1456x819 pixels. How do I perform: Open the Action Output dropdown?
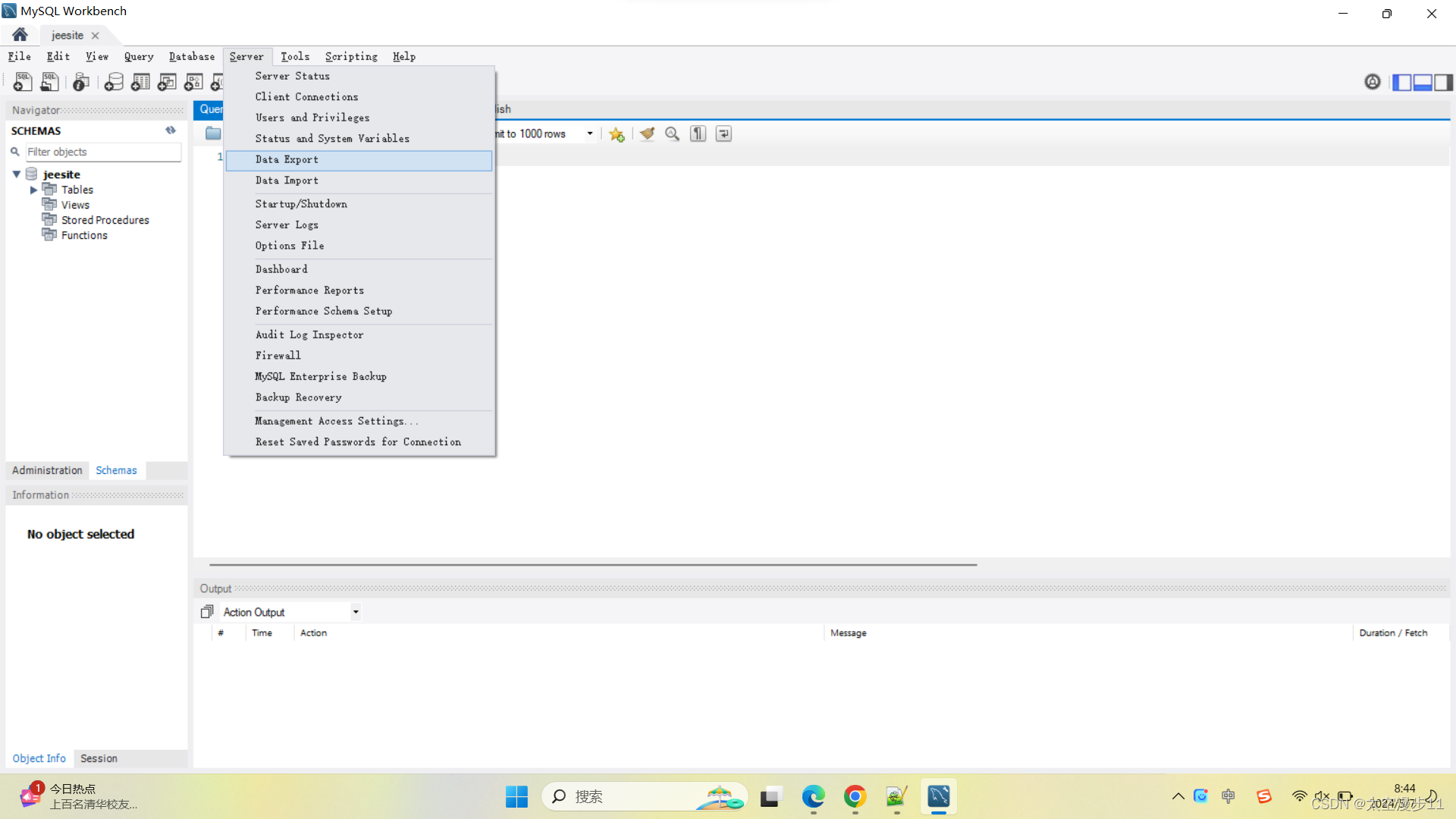tap(356, 612)
